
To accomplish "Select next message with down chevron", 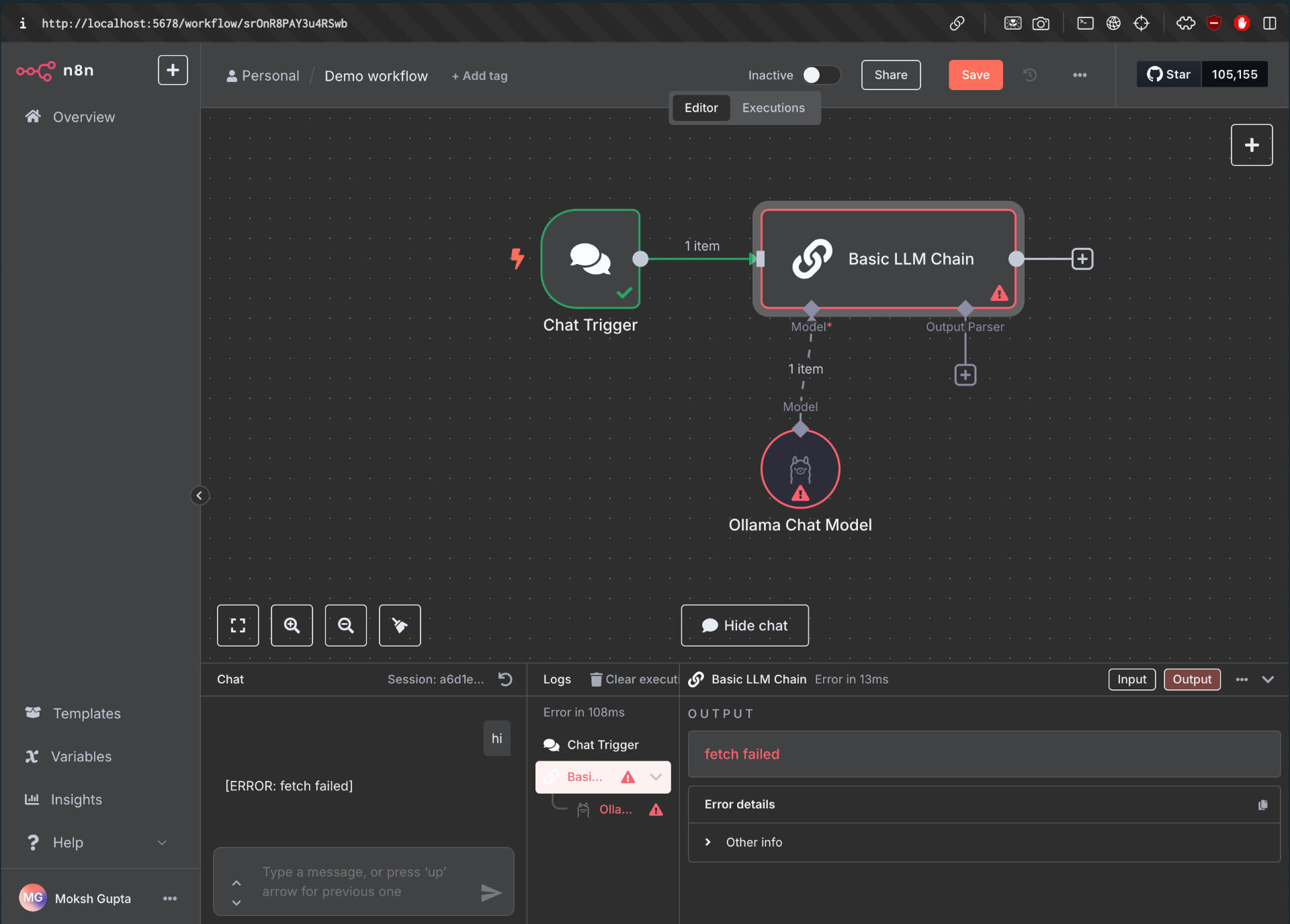I will click(236, 902).
